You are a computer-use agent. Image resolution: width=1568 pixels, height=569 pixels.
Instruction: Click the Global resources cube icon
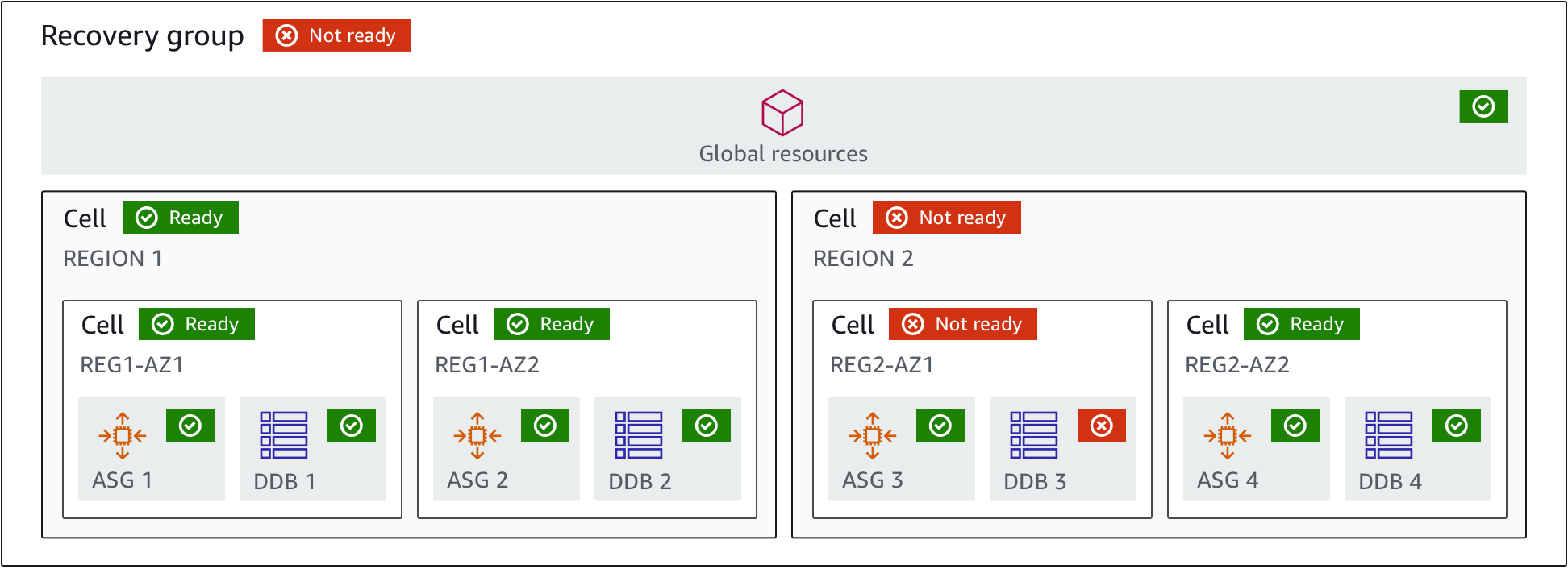click(x=782, y=113)
